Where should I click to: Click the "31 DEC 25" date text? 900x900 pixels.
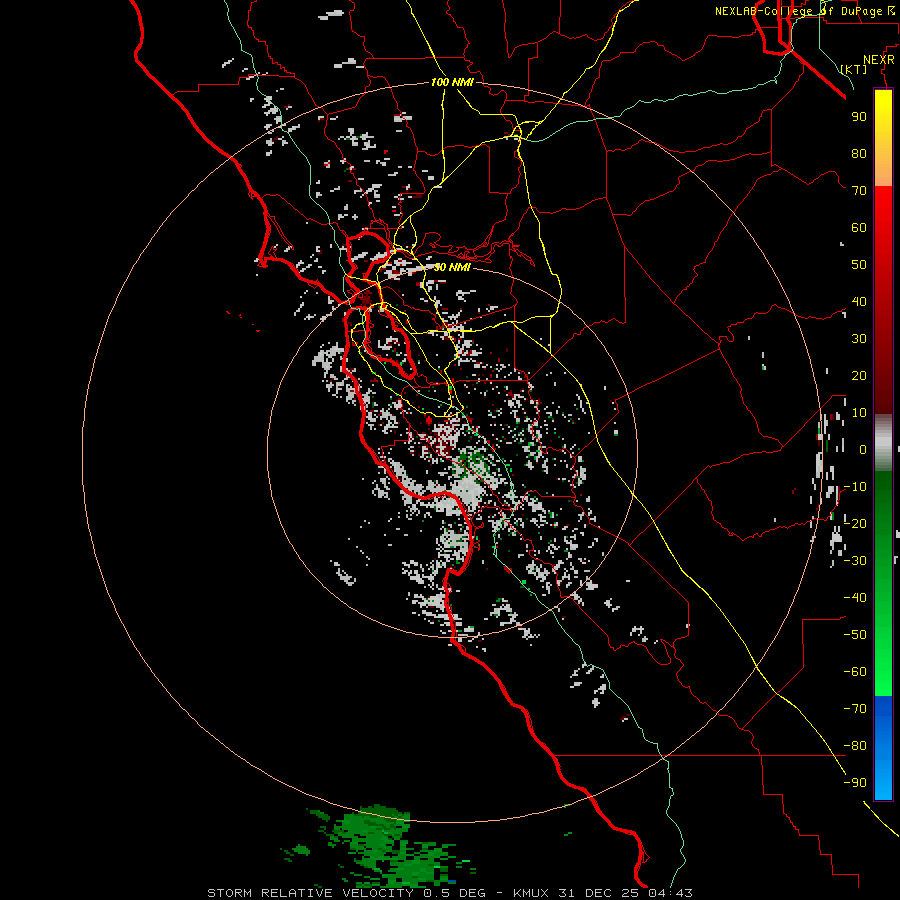pyautogui.click(x=599, y=893)
